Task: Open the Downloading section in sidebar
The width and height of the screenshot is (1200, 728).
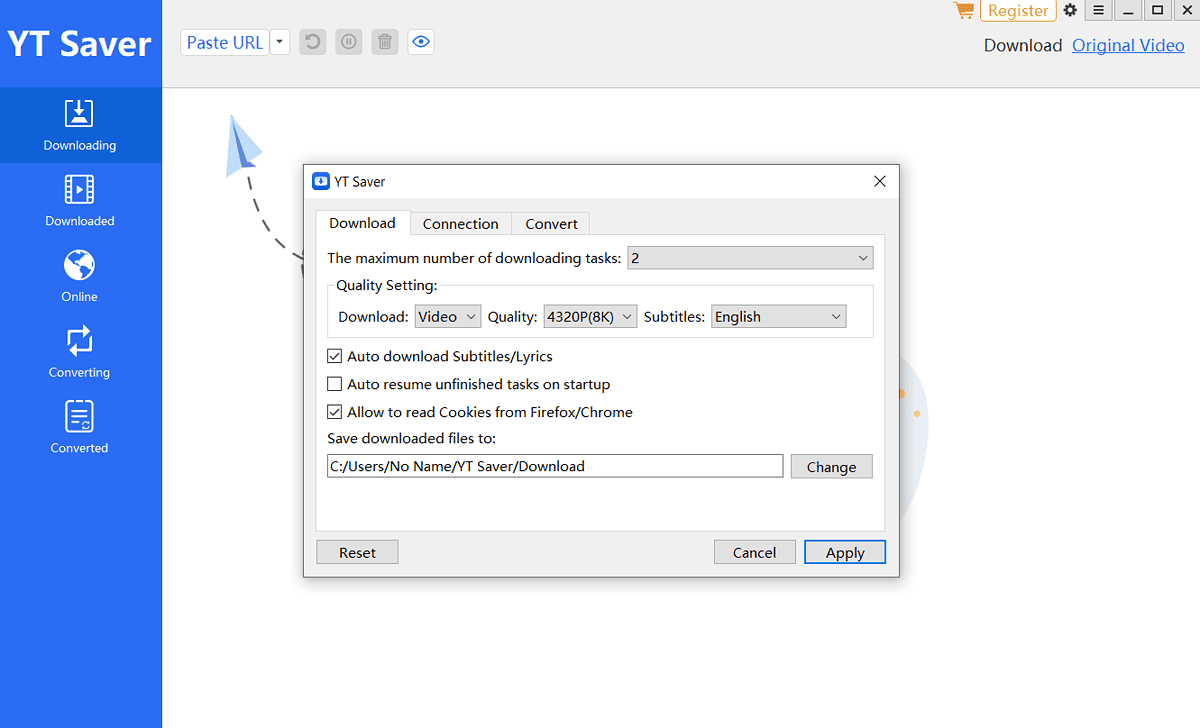Action: click(80, 125)
